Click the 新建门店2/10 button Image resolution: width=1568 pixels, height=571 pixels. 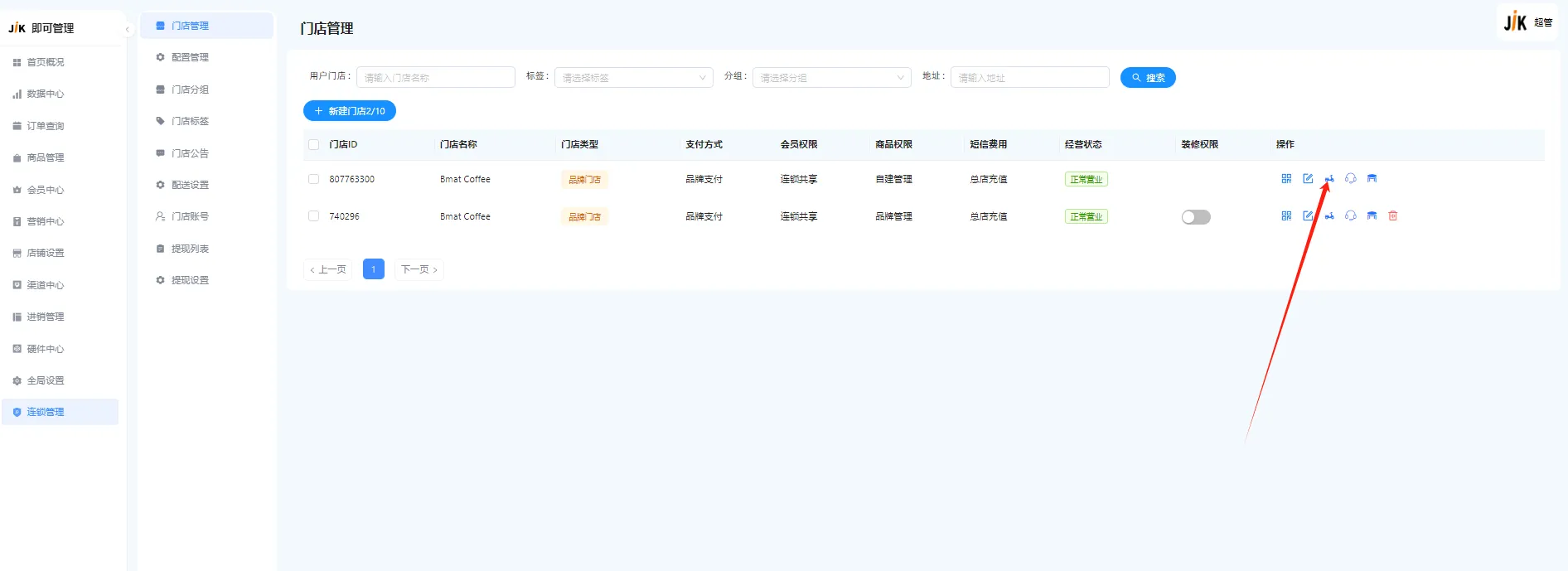[x=350, y=111]
